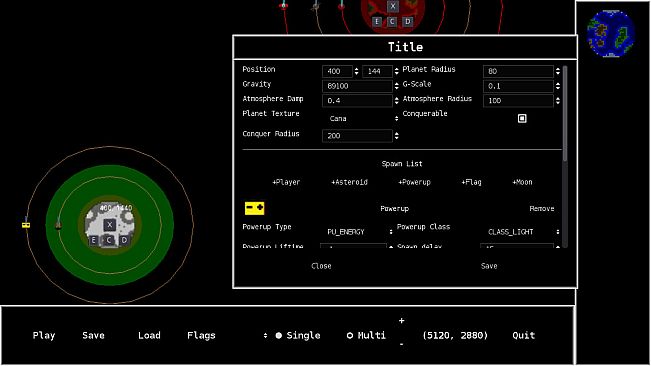Screen dimensions: 651x366
Task: Click the stepper arrows left of Single
Action: [265, 335]
